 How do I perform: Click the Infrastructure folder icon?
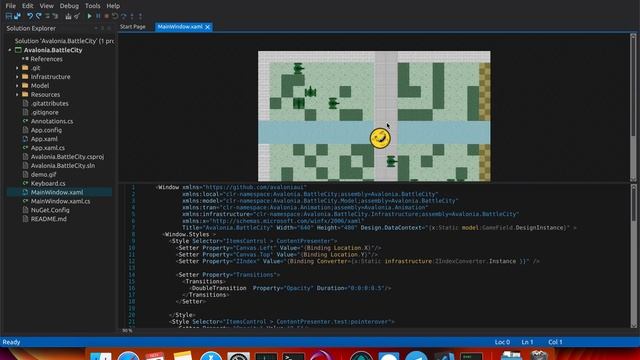point(25,77)
